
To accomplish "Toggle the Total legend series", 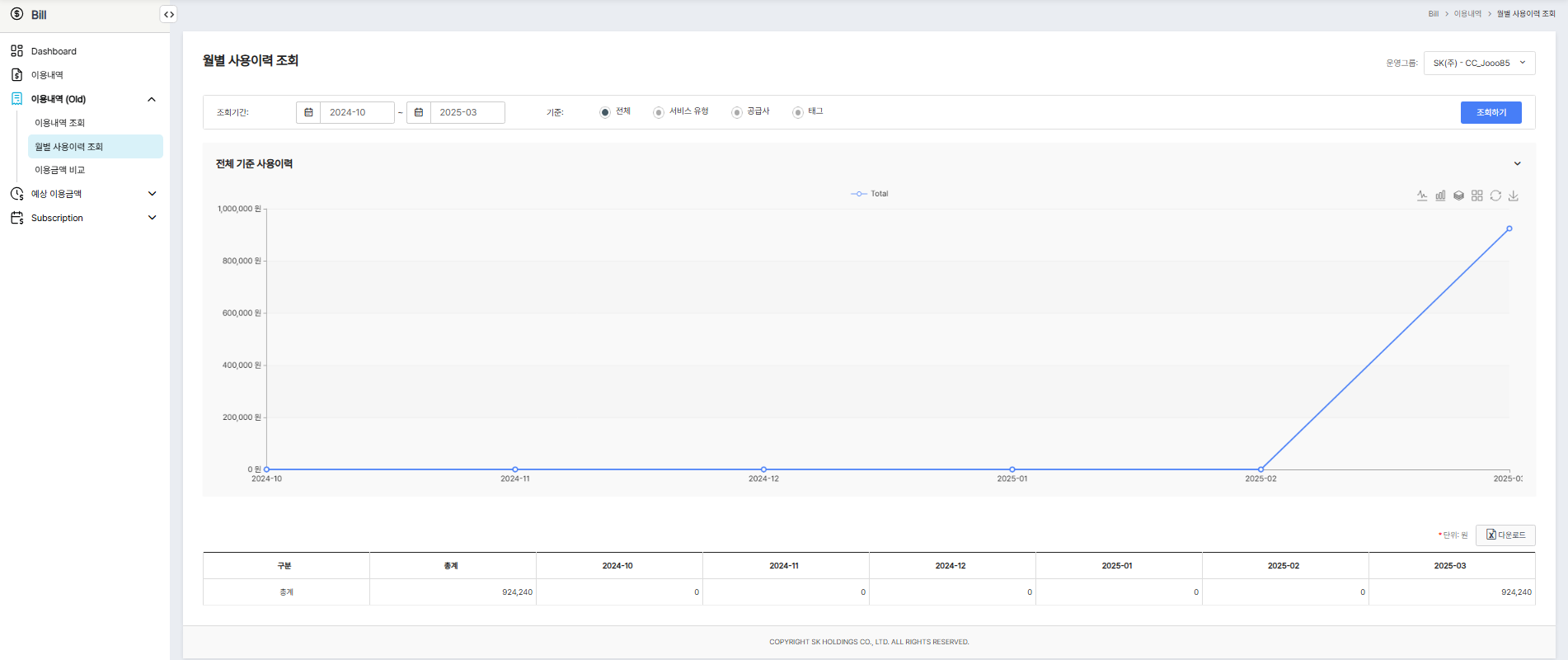I will (870, 194).
